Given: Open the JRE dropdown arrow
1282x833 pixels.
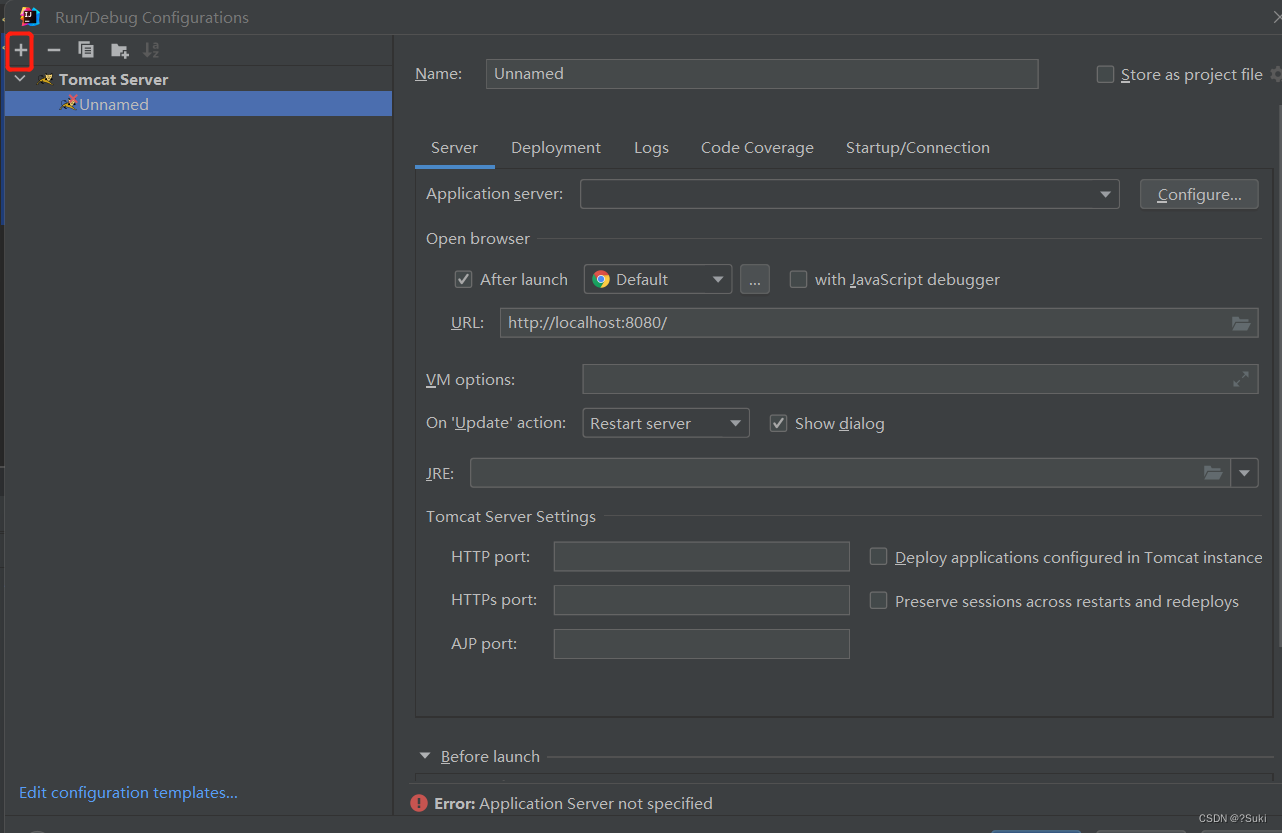Looking at the screenshot, I should click(x=1245, y=473).
